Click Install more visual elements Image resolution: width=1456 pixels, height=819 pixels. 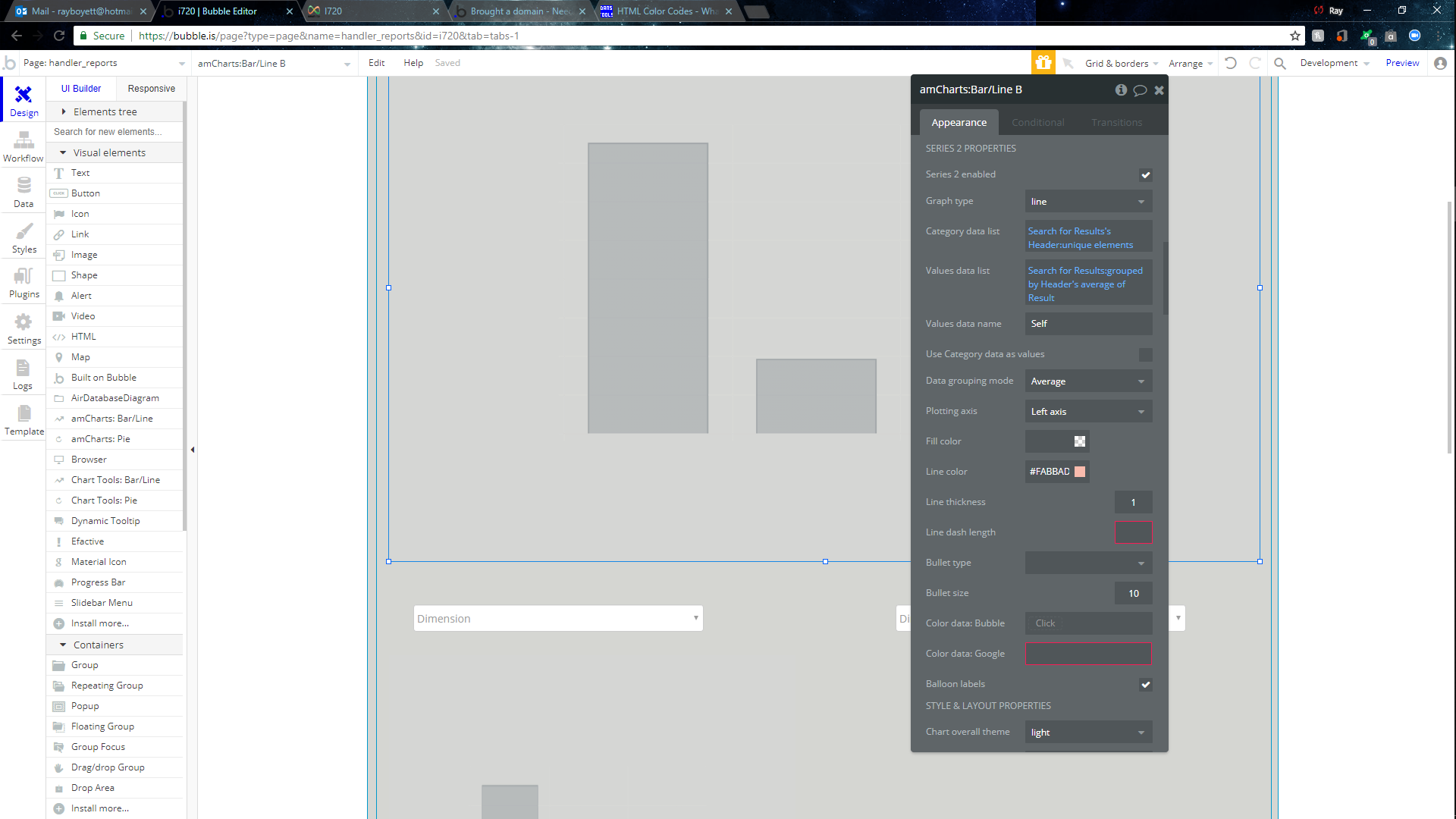[x=115, y=623]
